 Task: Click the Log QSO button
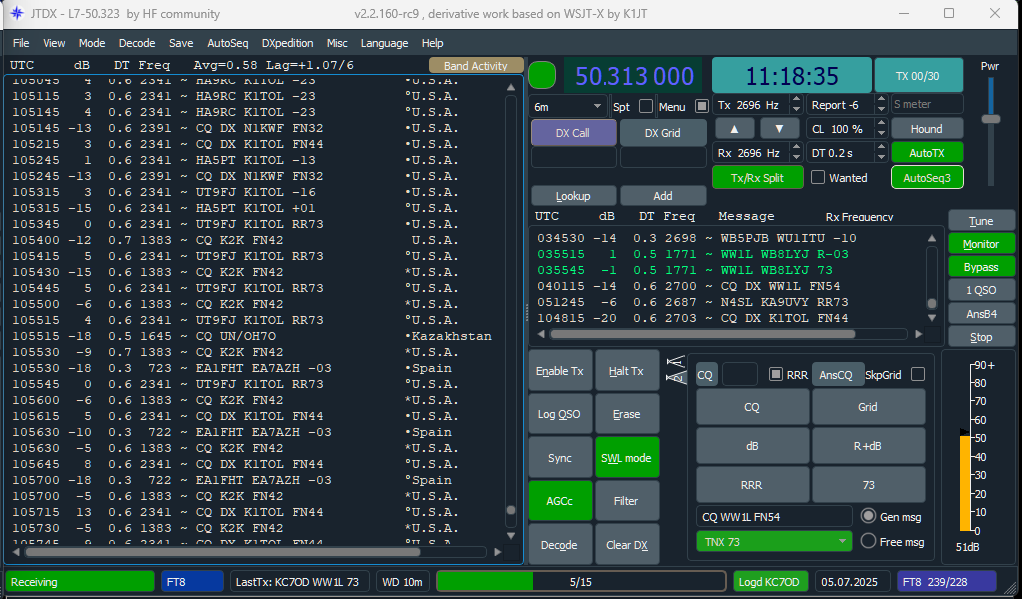(x=560, y=414)
